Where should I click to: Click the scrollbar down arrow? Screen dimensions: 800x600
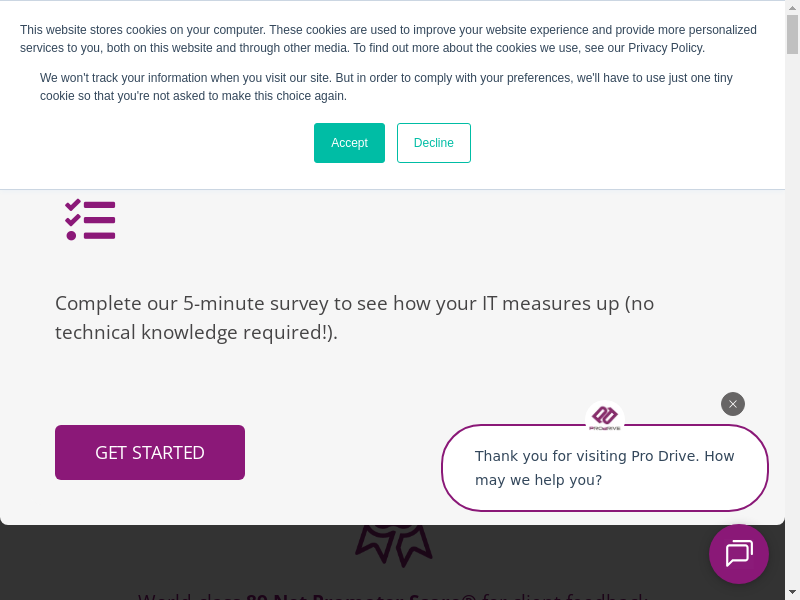pos(792,592)
